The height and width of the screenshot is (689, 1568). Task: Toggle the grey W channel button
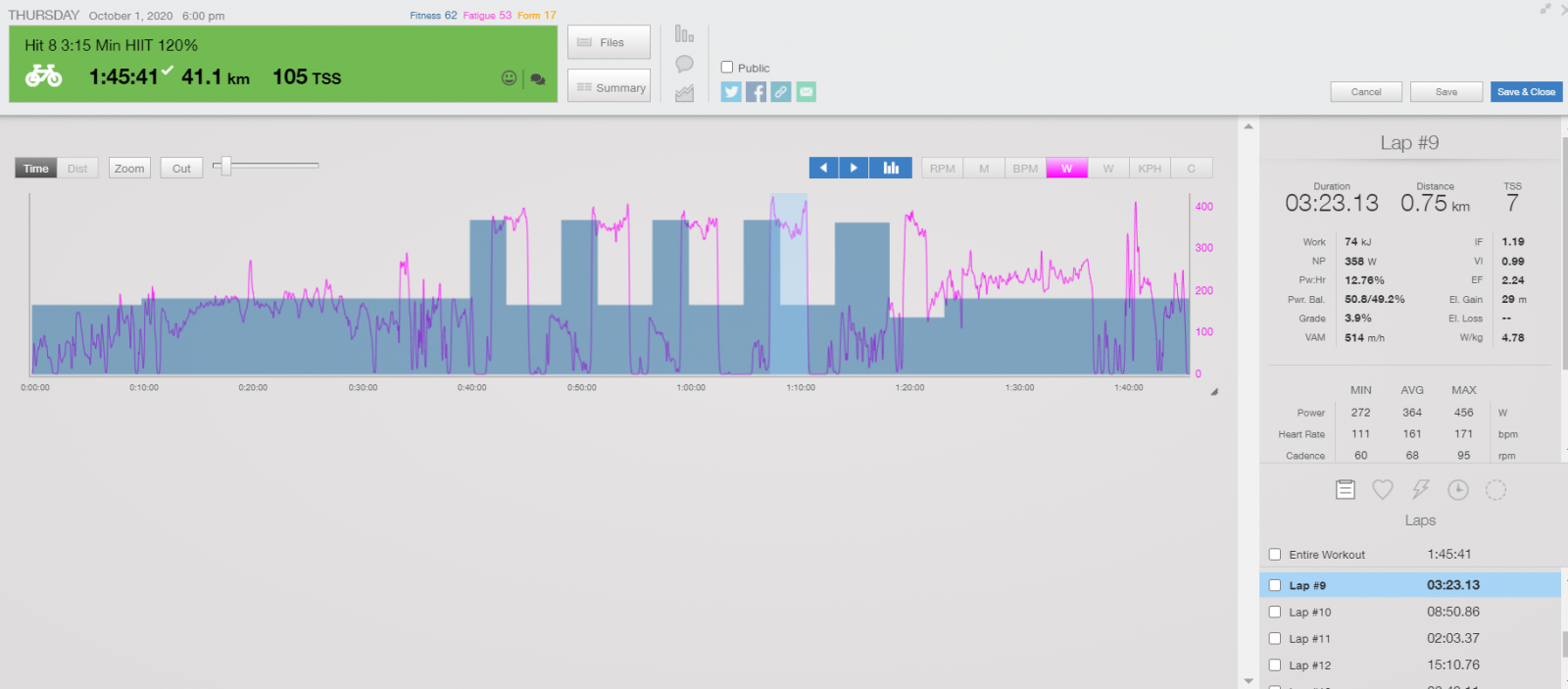pyautogui.click(x=1108, y=169)
